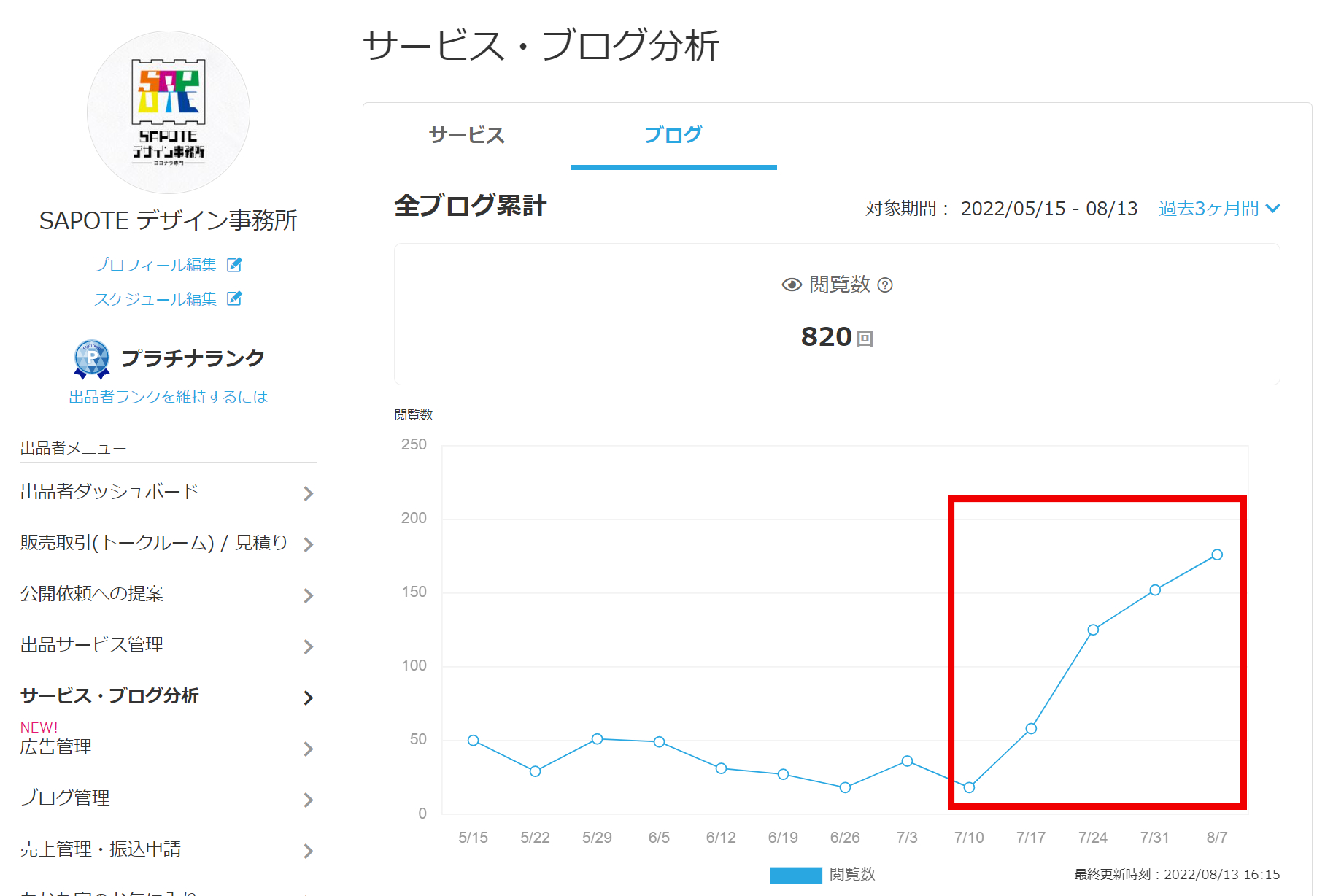Click the edit icon beside スケジュール編集

coord(234,298)
